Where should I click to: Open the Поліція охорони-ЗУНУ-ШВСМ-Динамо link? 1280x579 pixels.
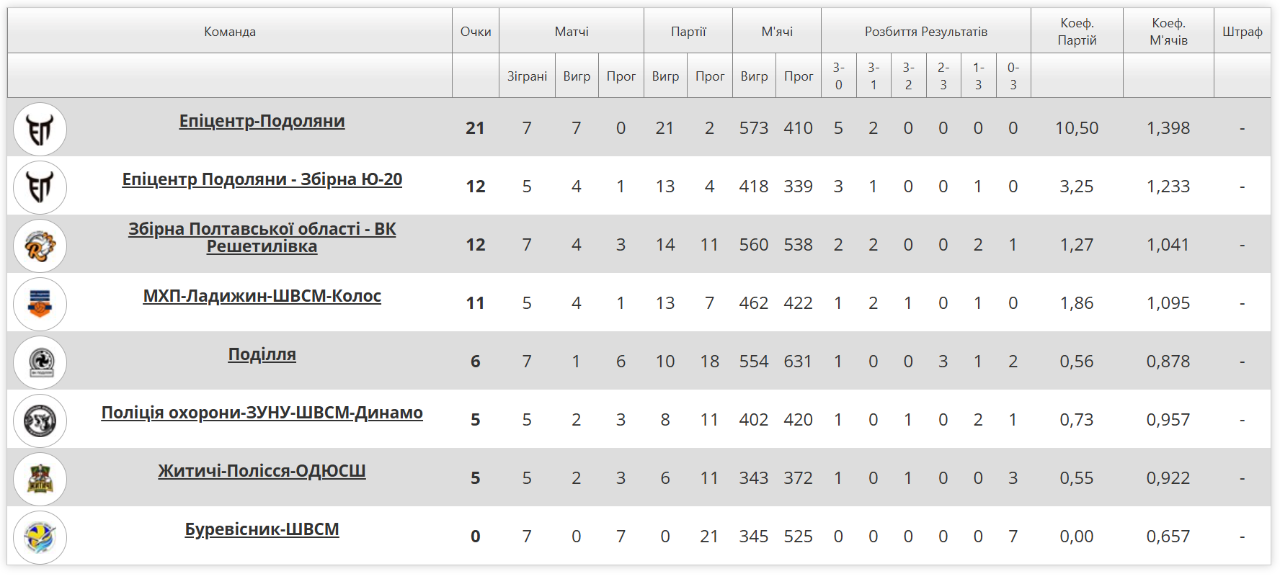click(x=262, y=413)
